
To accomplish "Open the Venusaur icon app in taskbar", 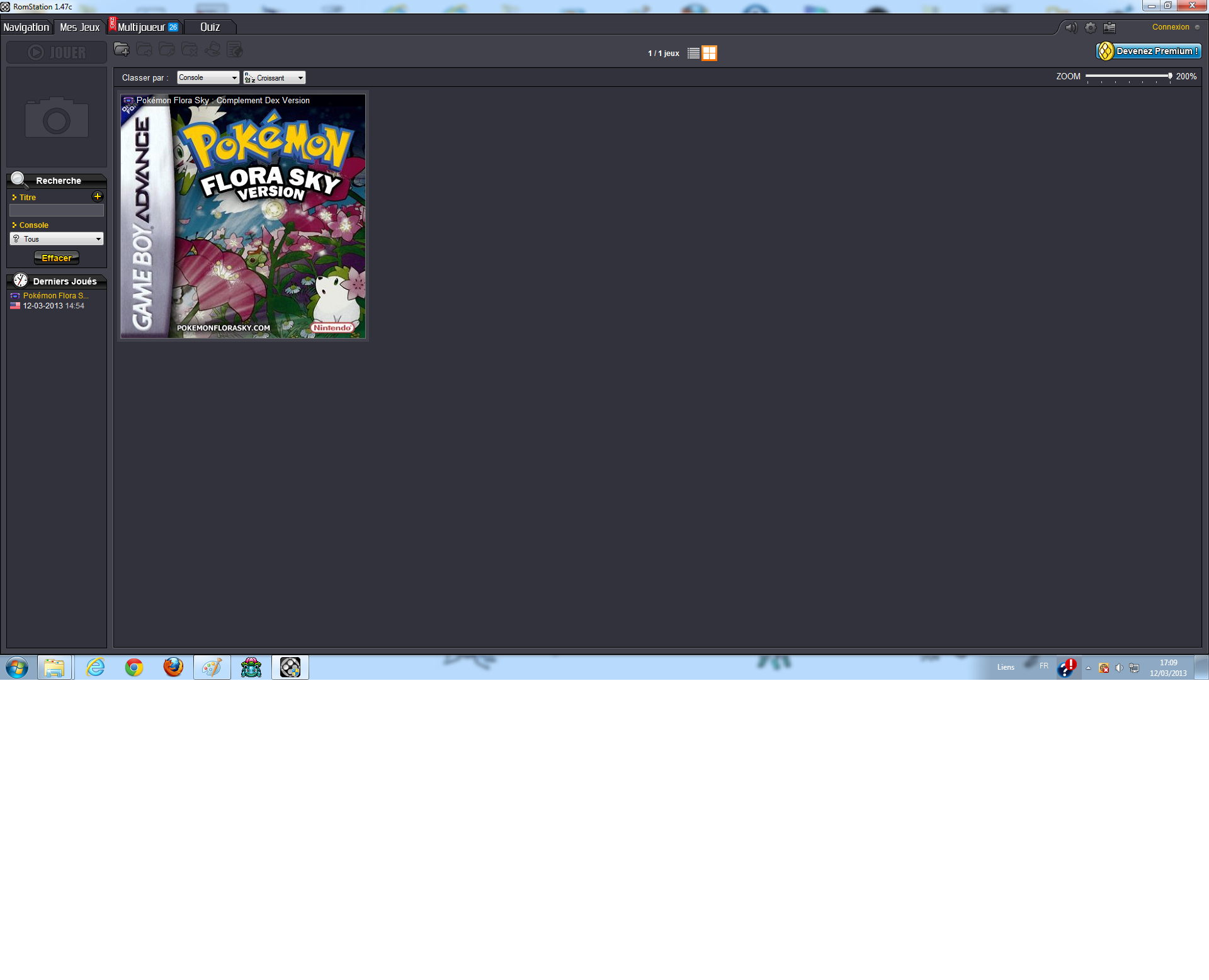I will coord(251,667).
